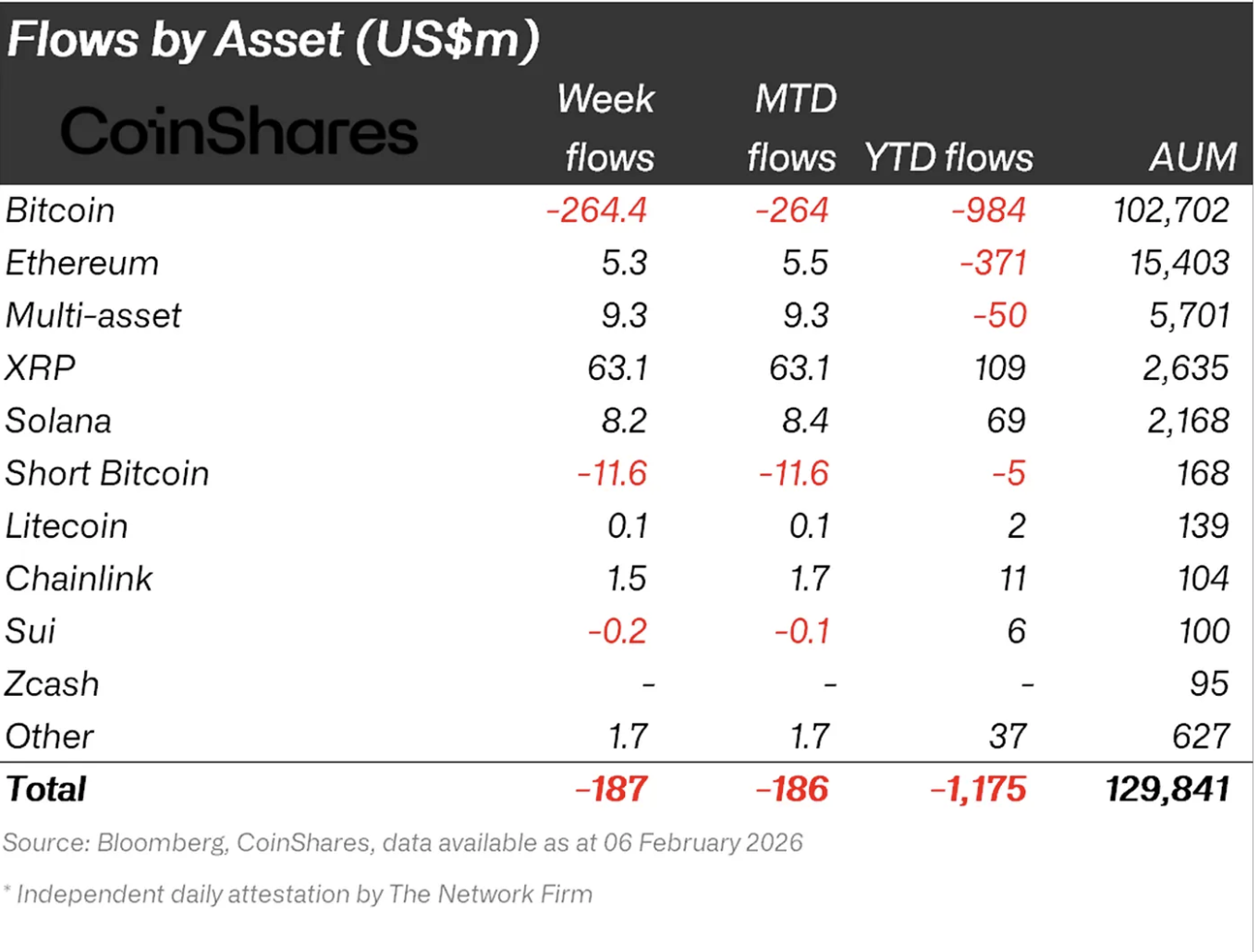The height and width of the screenshot is (952, 1259).
Task: Select the MTD flows column header
Action: (793, 128)
